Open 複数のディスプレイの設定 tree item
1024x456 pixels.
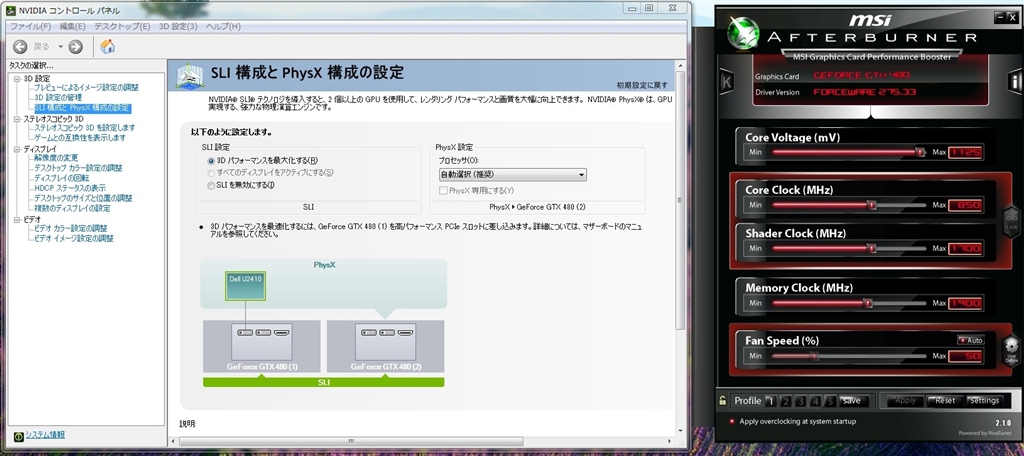(72, 208)
